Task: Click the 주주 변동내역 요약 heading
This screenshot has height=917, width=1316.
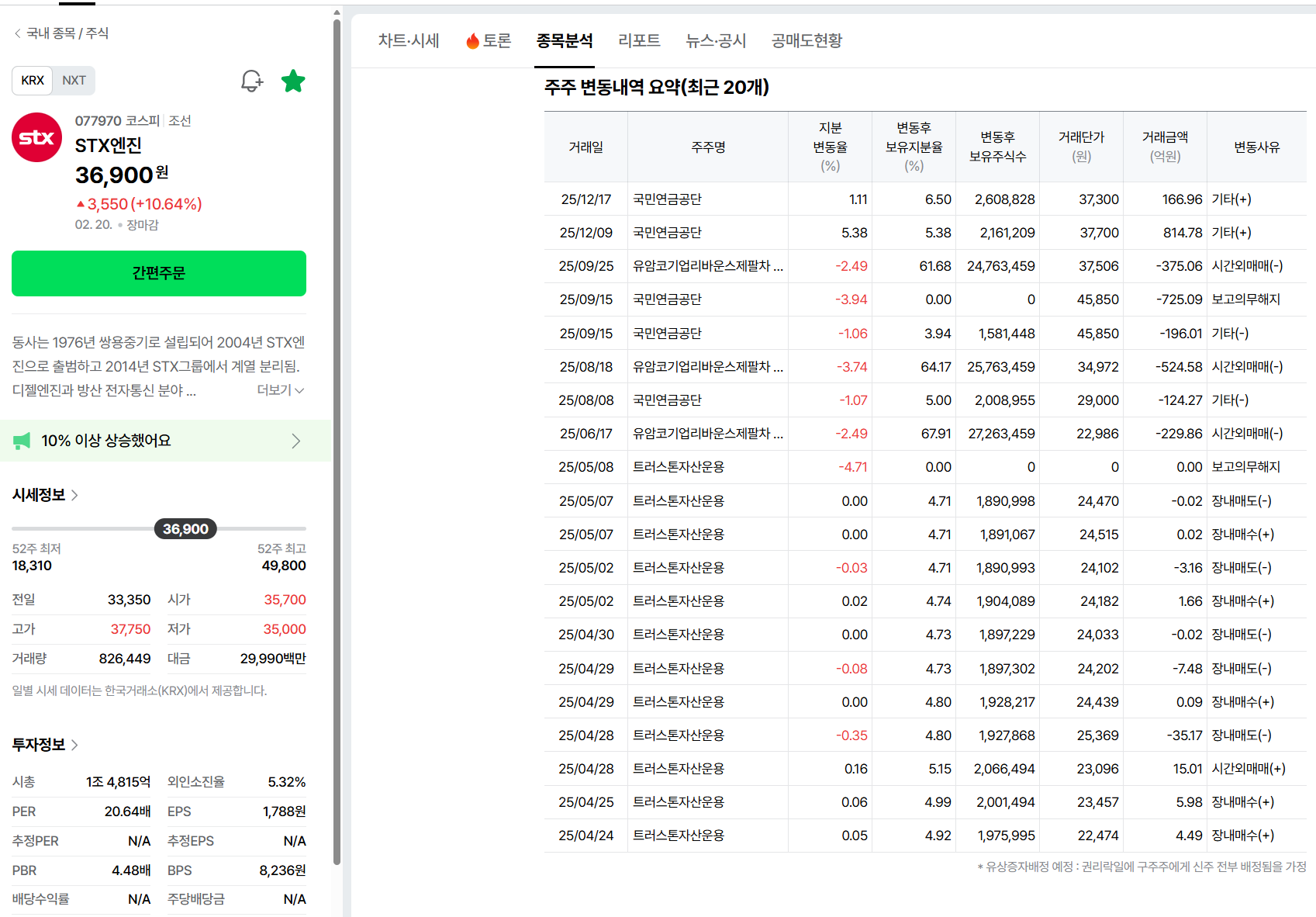Action: [x=657, y=87]
